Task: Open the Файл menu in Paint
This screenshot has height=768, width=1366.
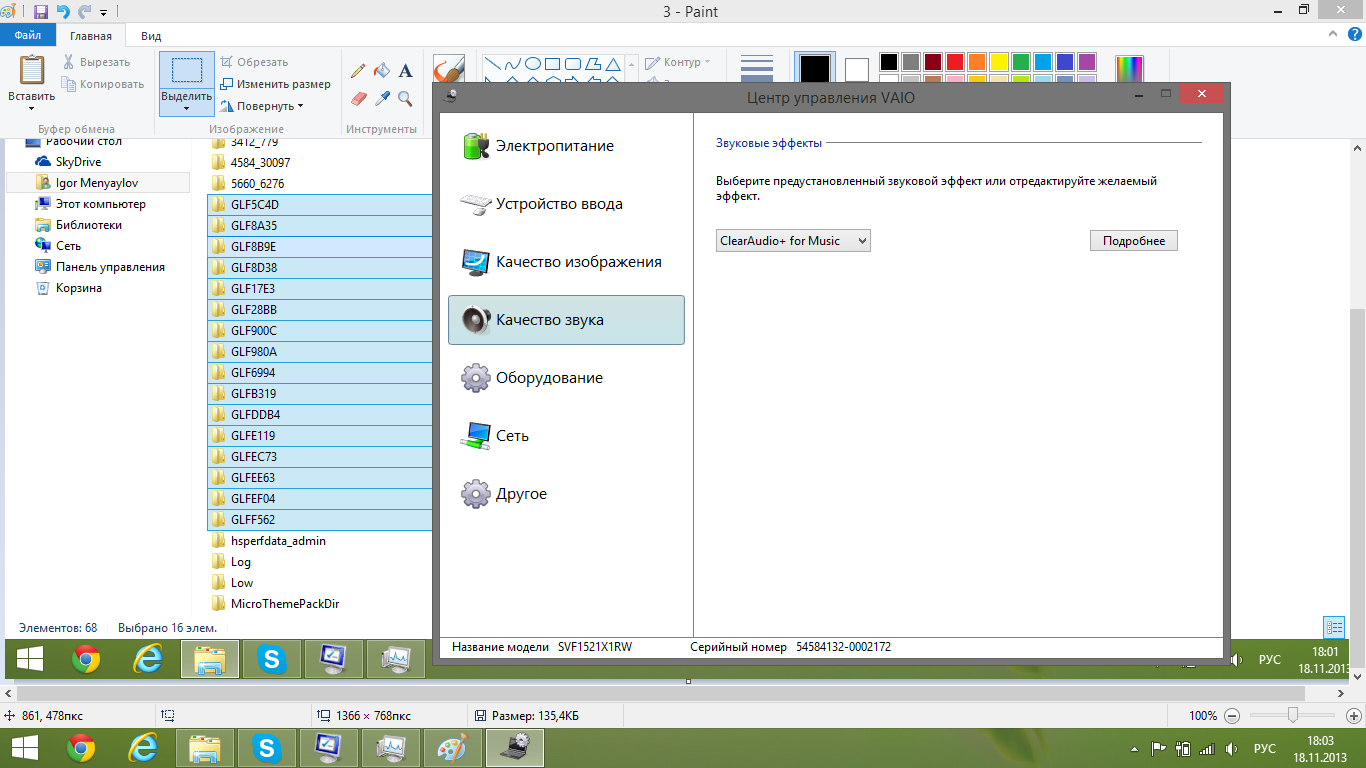Action: [28, 36]
